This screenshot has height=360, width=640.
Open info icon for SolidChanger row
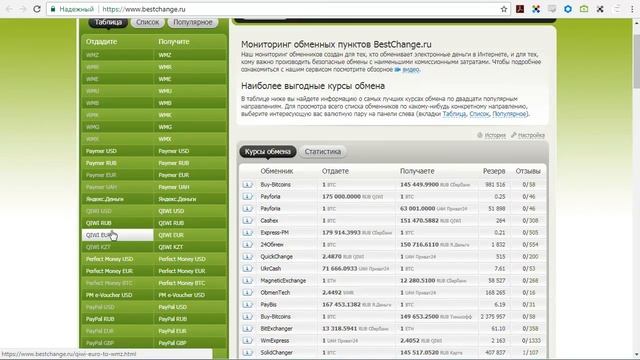[x=247, y=353]
